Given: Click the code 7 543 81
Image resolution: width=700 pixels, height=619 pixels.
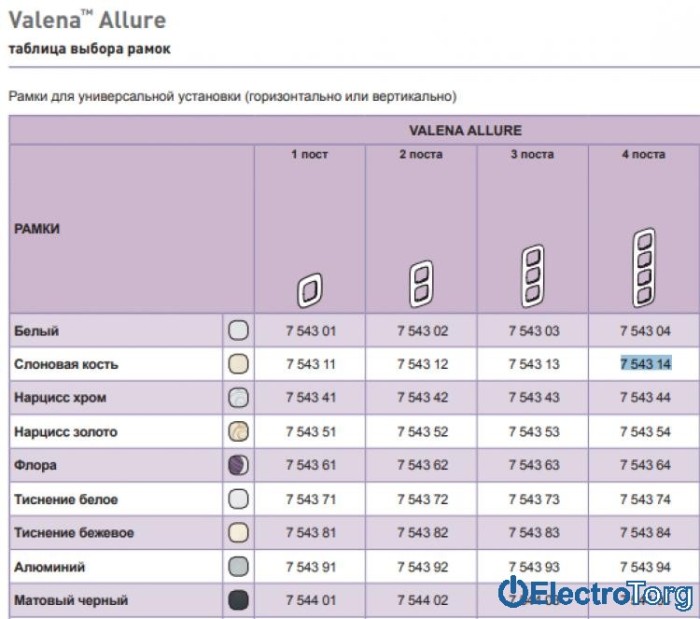Looking at the screenshot, I should pyautogui.click(x=311, y=532).
